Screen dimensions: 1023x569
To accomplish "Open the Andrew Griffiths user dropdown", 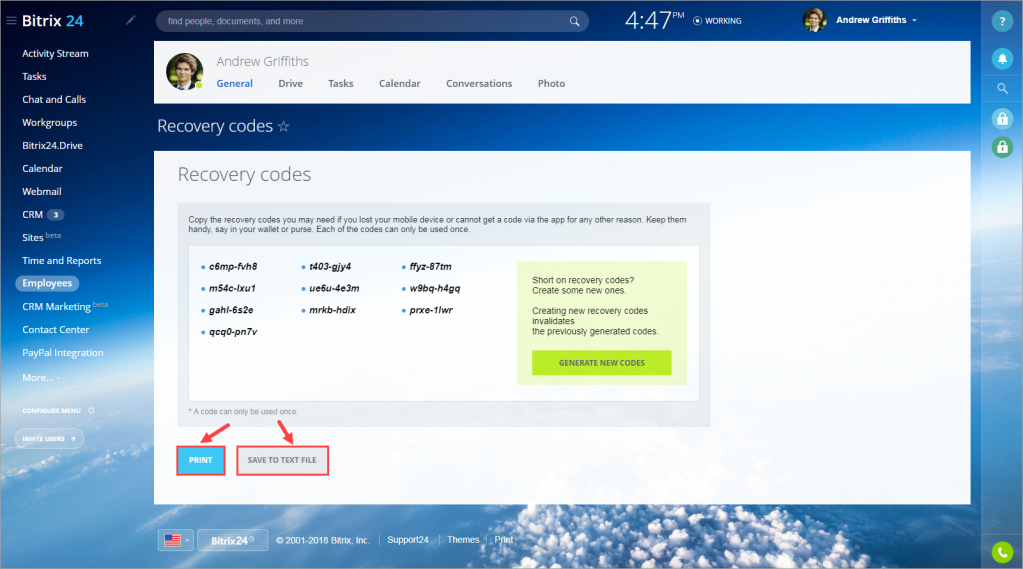I will coord(877,20).
